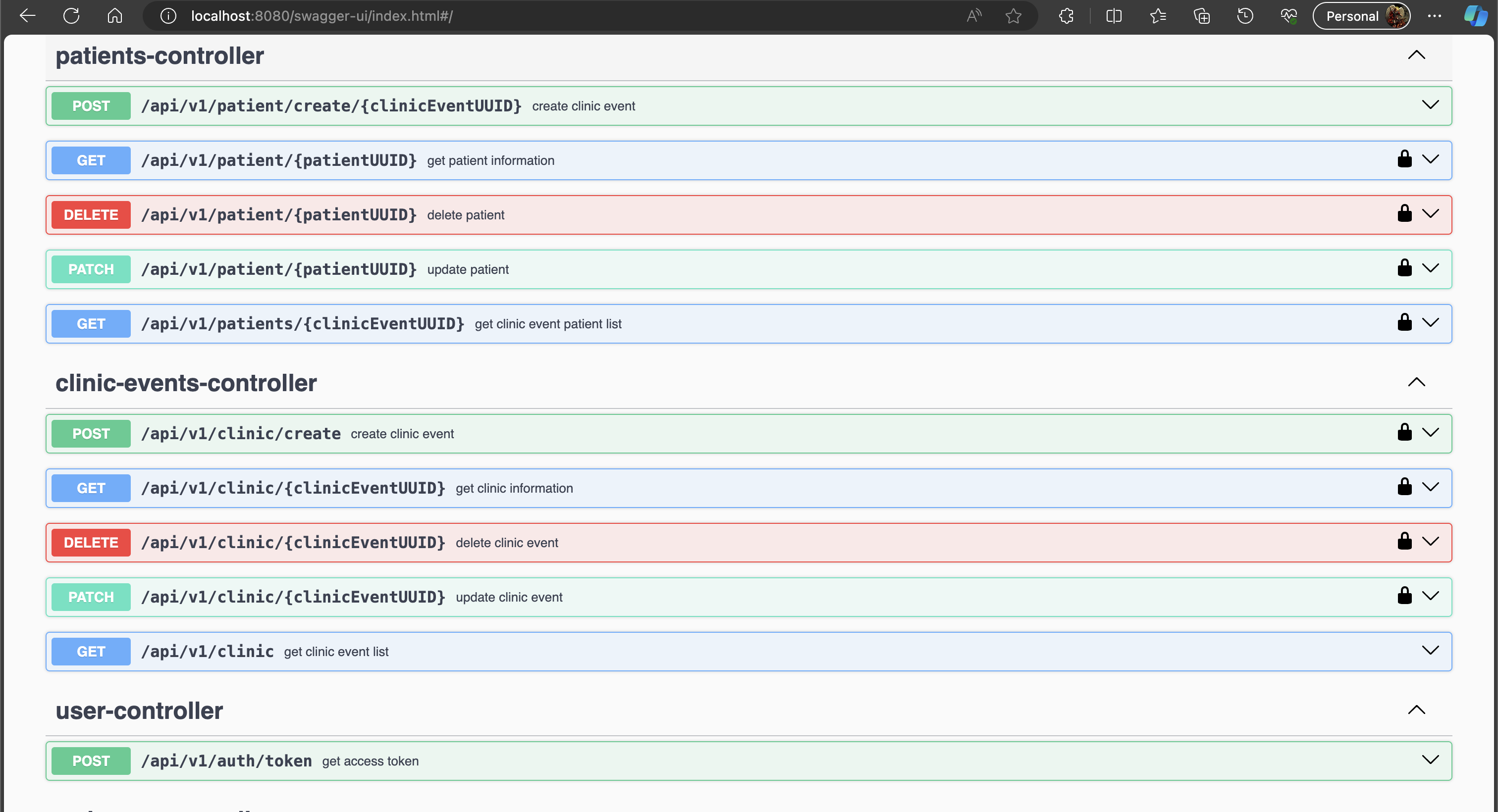Screen dimensions: 1498x812
Task: Refresh the browser page
Action: tap(71, 16)
